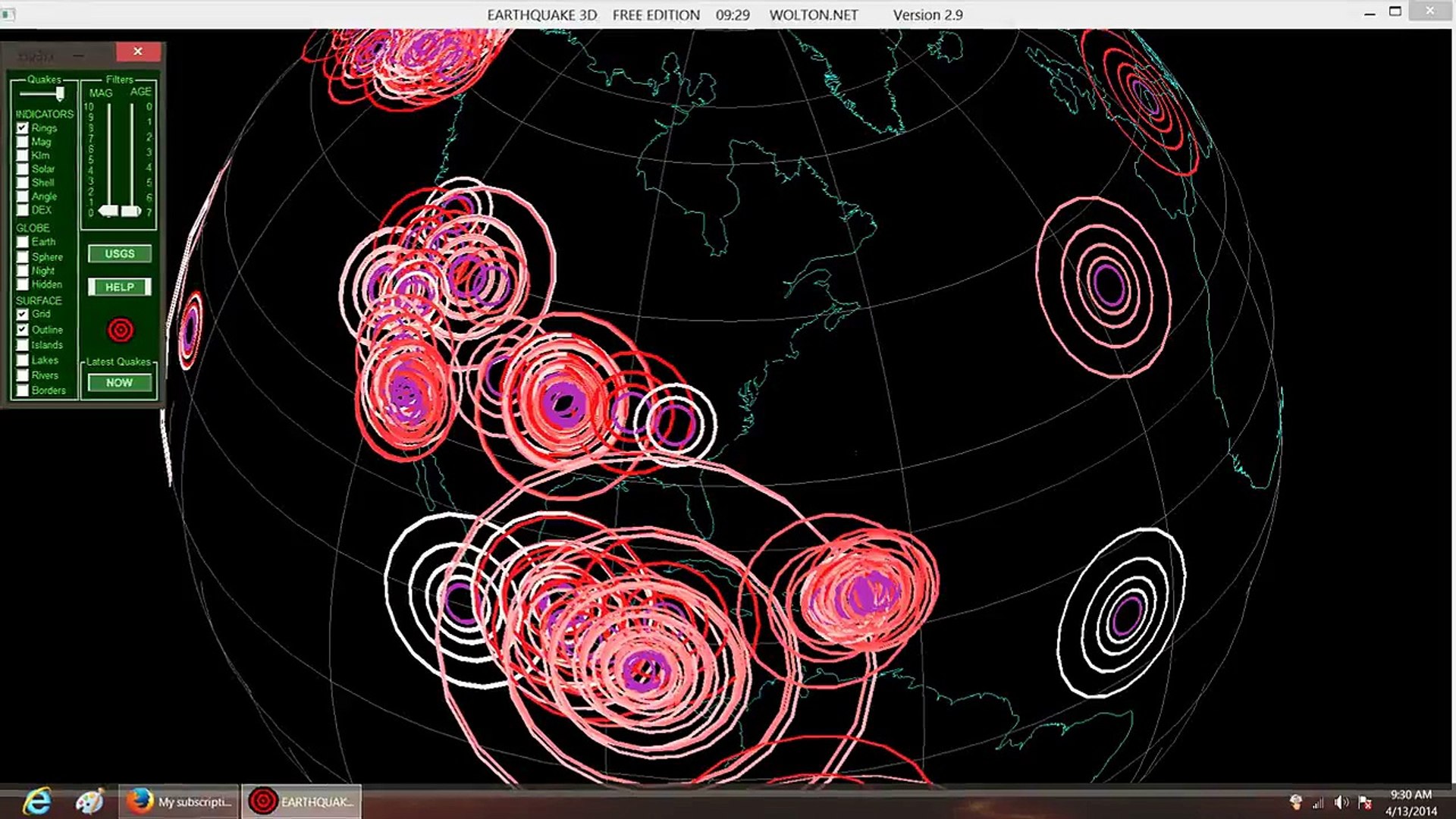Minimize the green control panel window
1456x819 pixels.
[78, 55]
